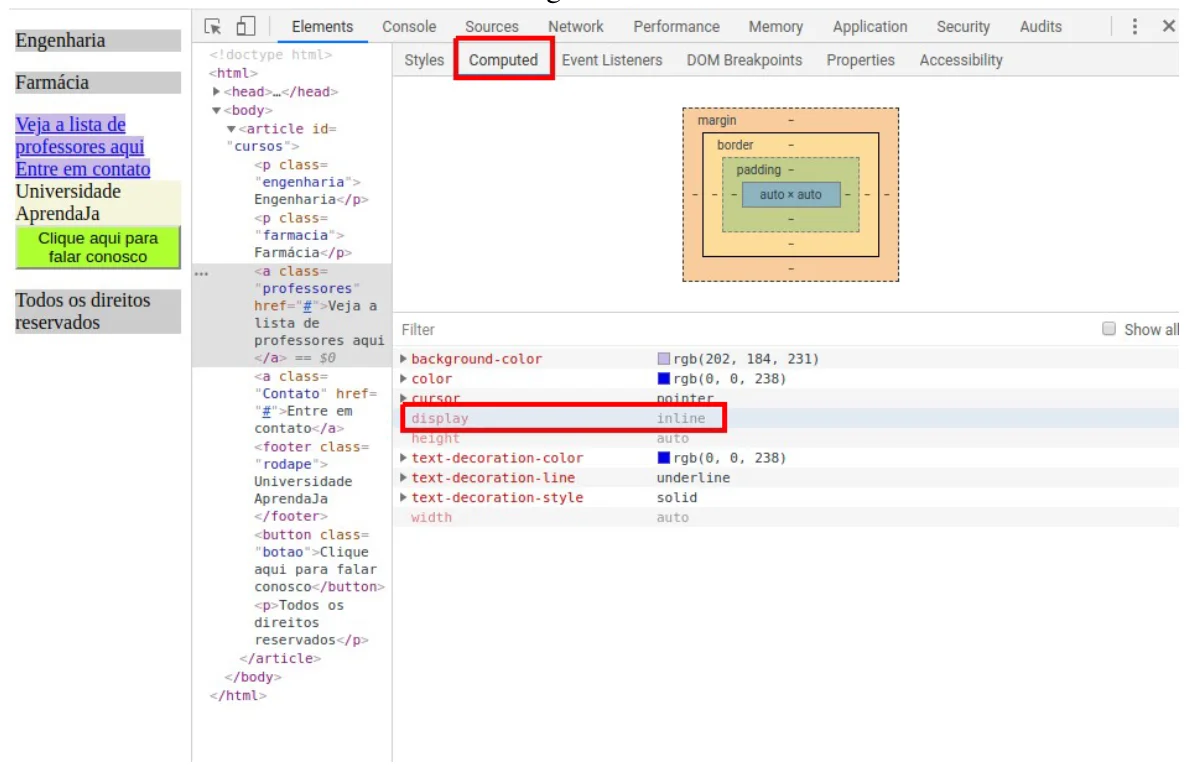Expand the cursor computed property
This screenshot has height=772, width=1187.
(x=403, y=398)
